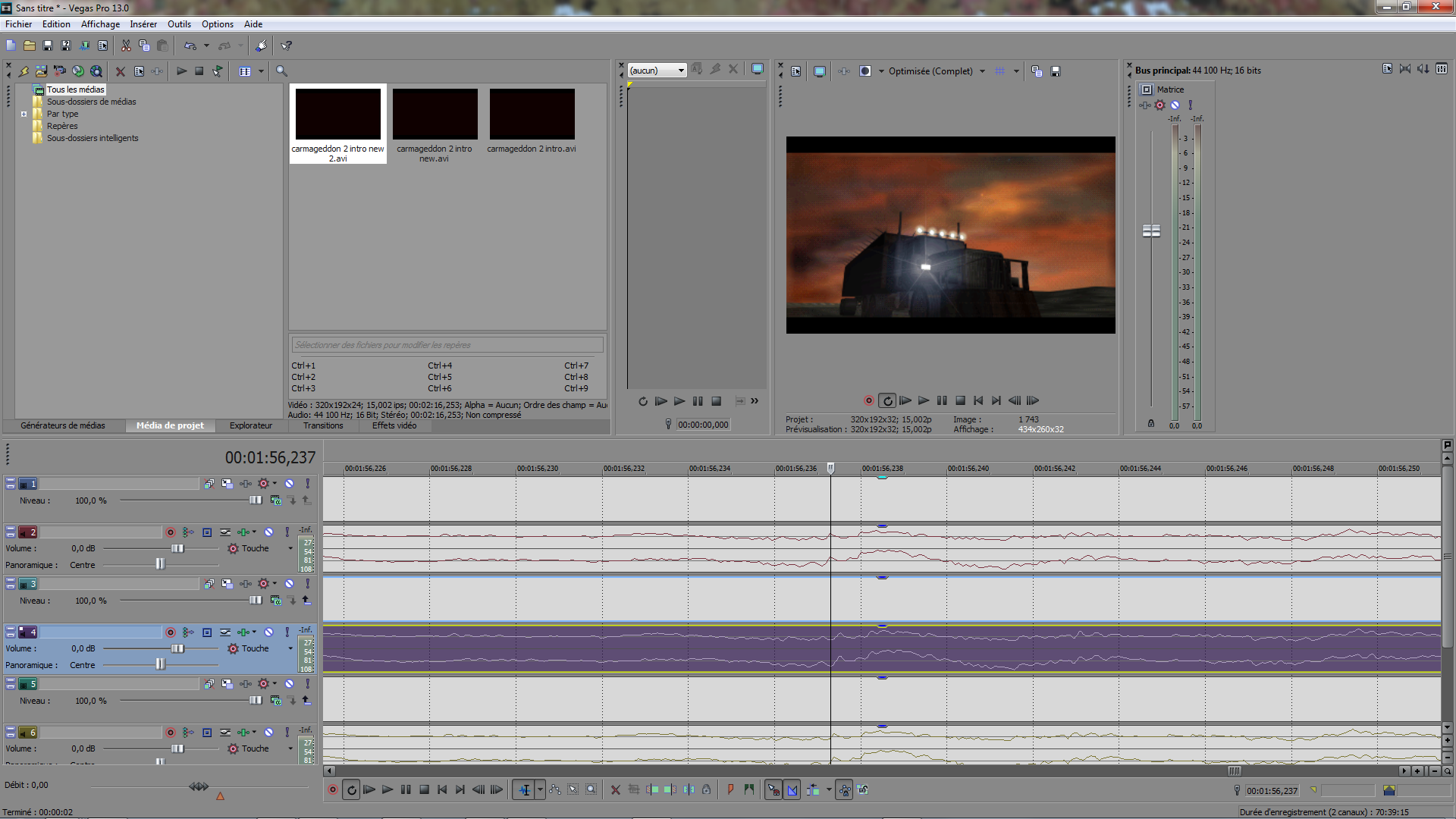Select the Cut tool in the toolbar
Image resolution: width=1456 pixels, height=819 pixels.
click(x=127, y=45)
